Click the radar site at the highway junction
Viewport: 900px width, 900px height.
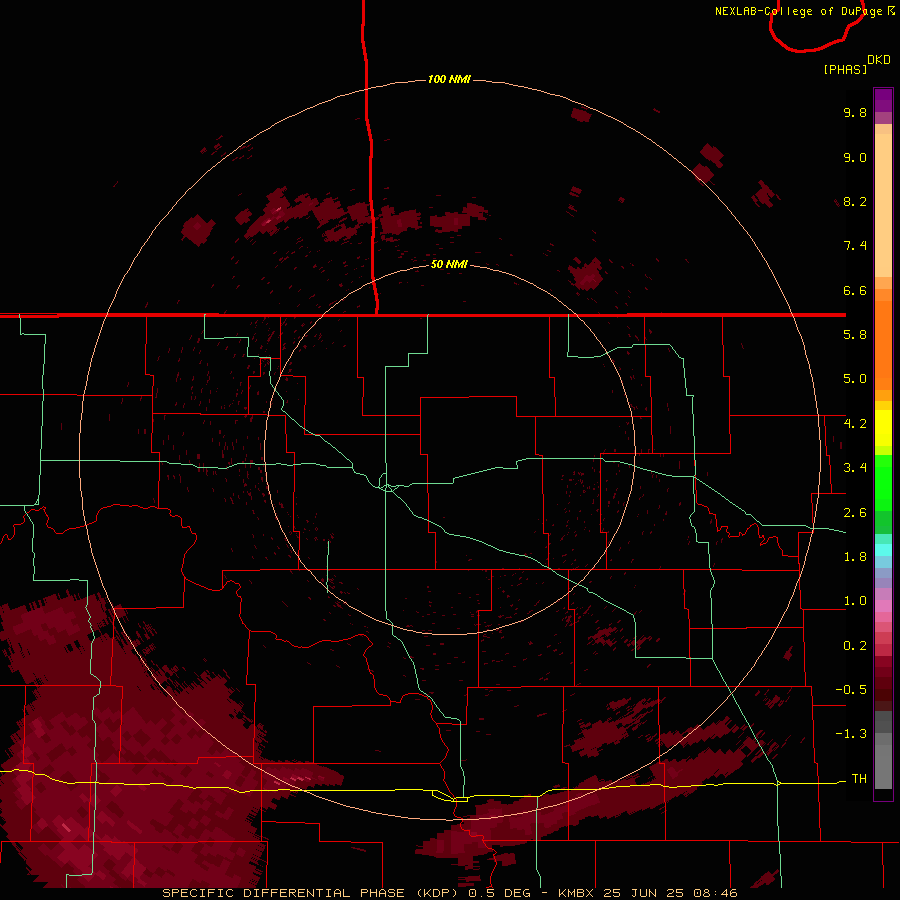388,487
